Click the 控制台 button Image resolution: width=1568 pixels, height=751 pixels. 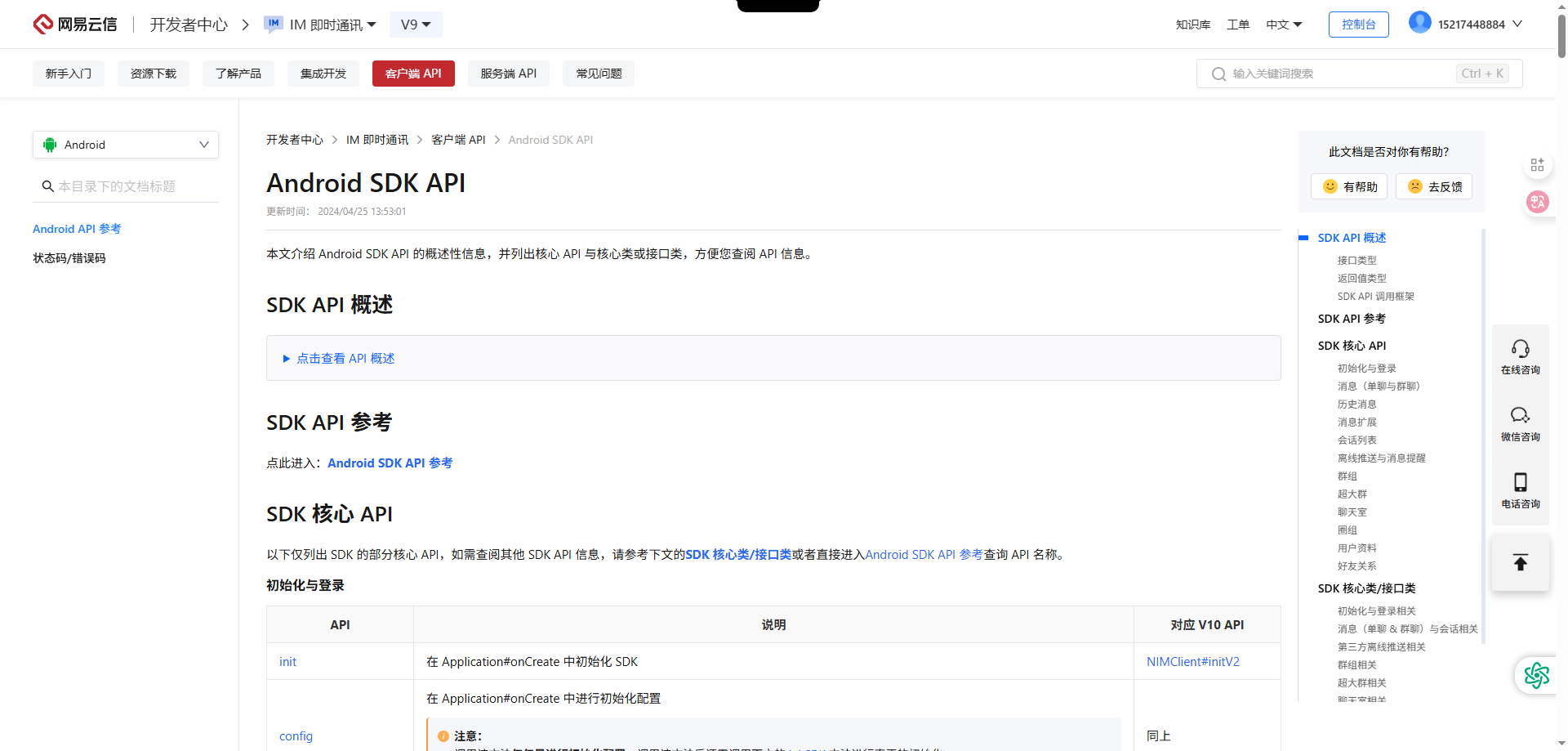pyautogui.click(x=1359, y=25)
